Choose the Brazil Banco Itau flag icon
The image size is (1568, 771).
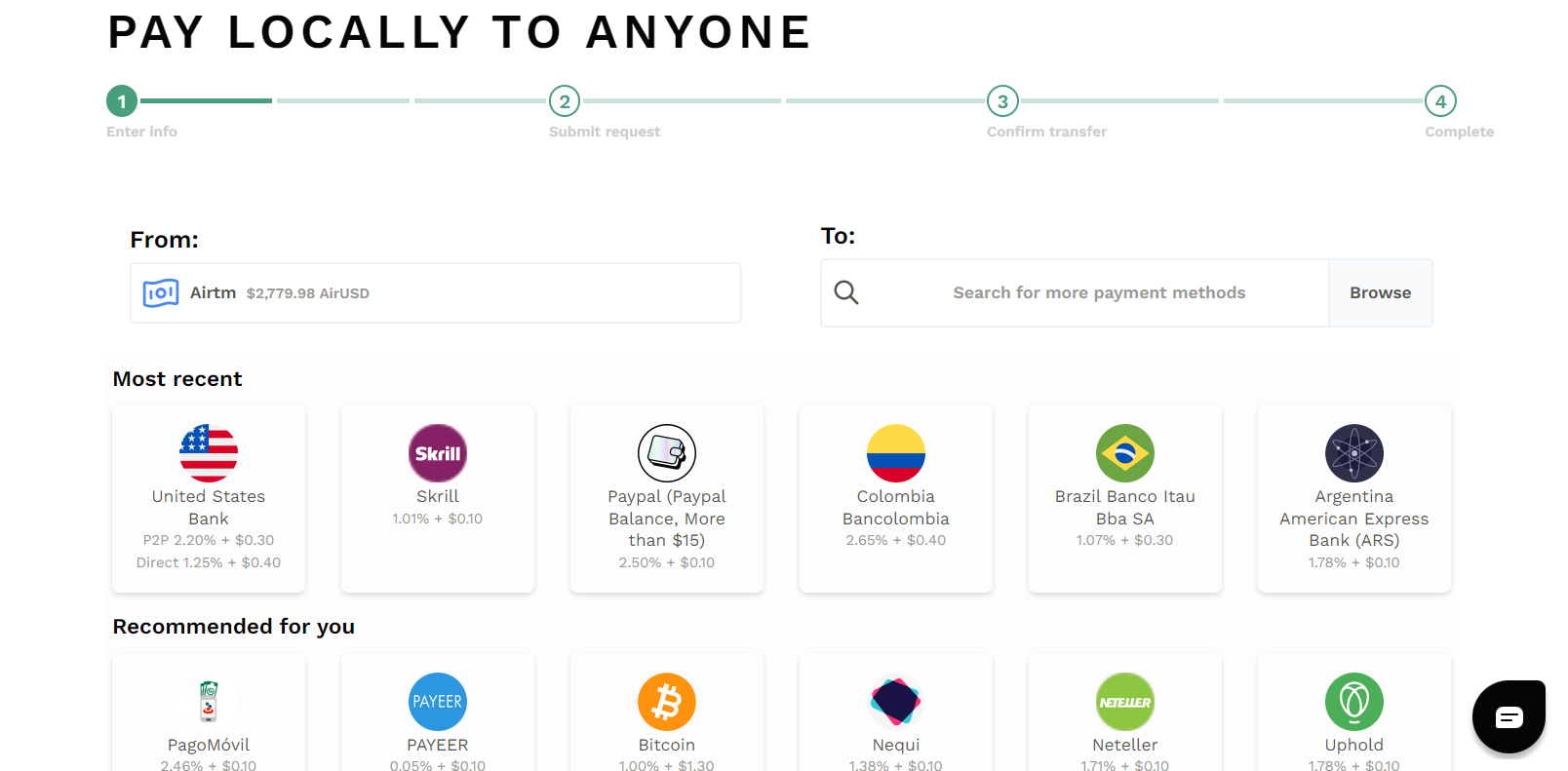coord(1125,453)
